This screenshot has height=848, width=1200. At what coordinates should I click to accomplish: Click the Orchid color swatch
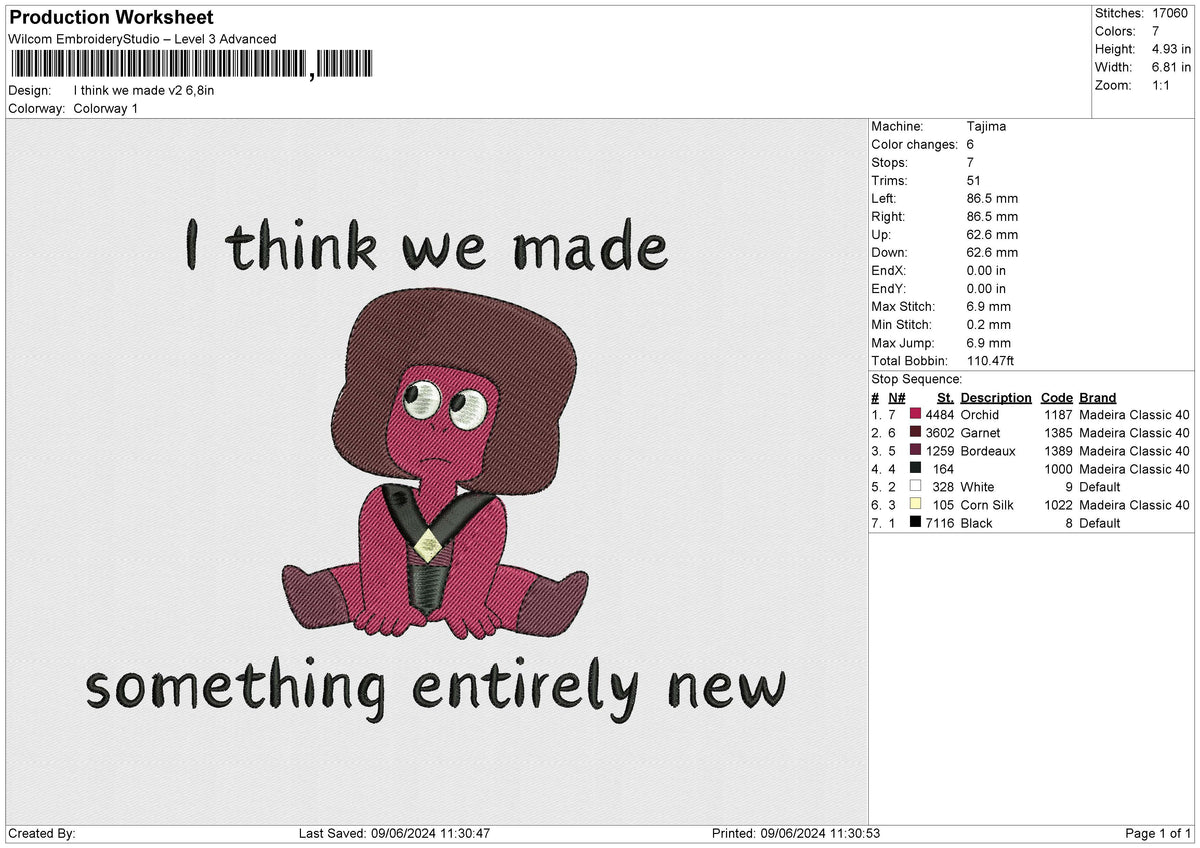[x=915, y=415]
